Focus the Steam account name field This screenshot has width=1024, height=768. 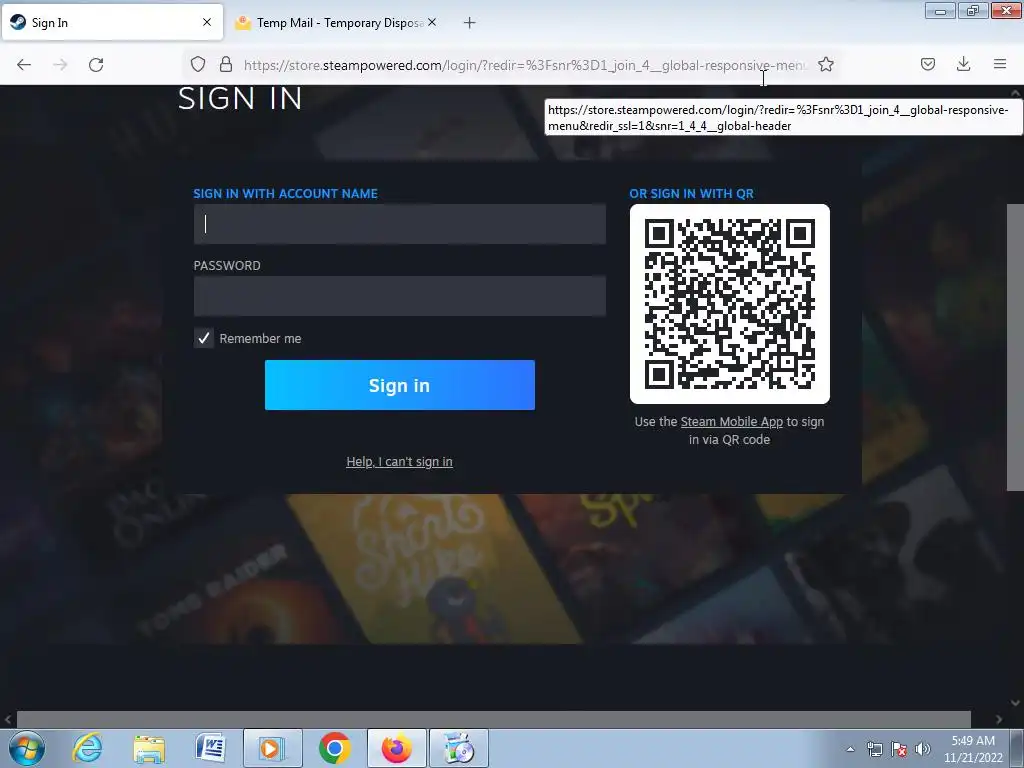click(x=400, y=224)
